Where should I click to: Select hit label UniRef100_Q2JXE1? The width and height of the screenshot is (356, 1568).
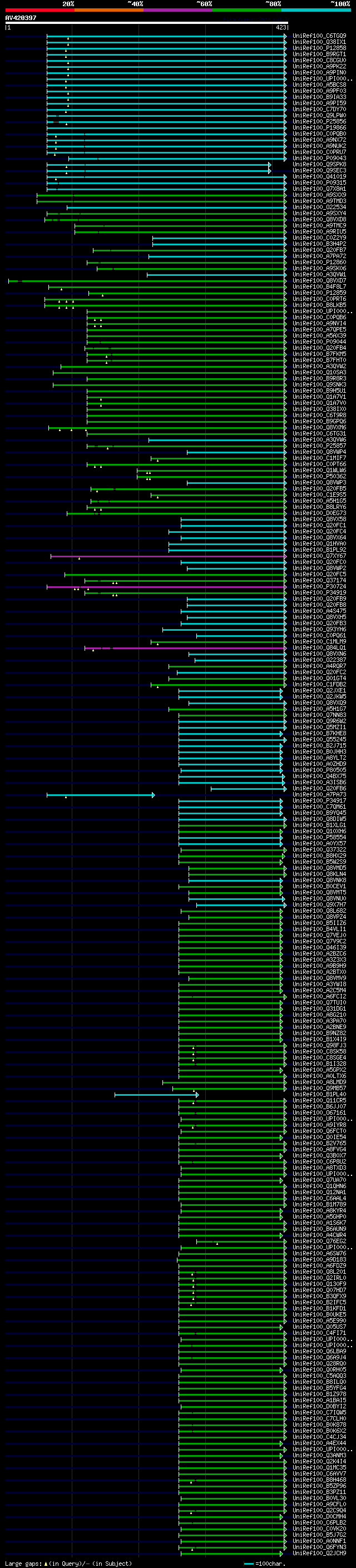click(319, 691)
